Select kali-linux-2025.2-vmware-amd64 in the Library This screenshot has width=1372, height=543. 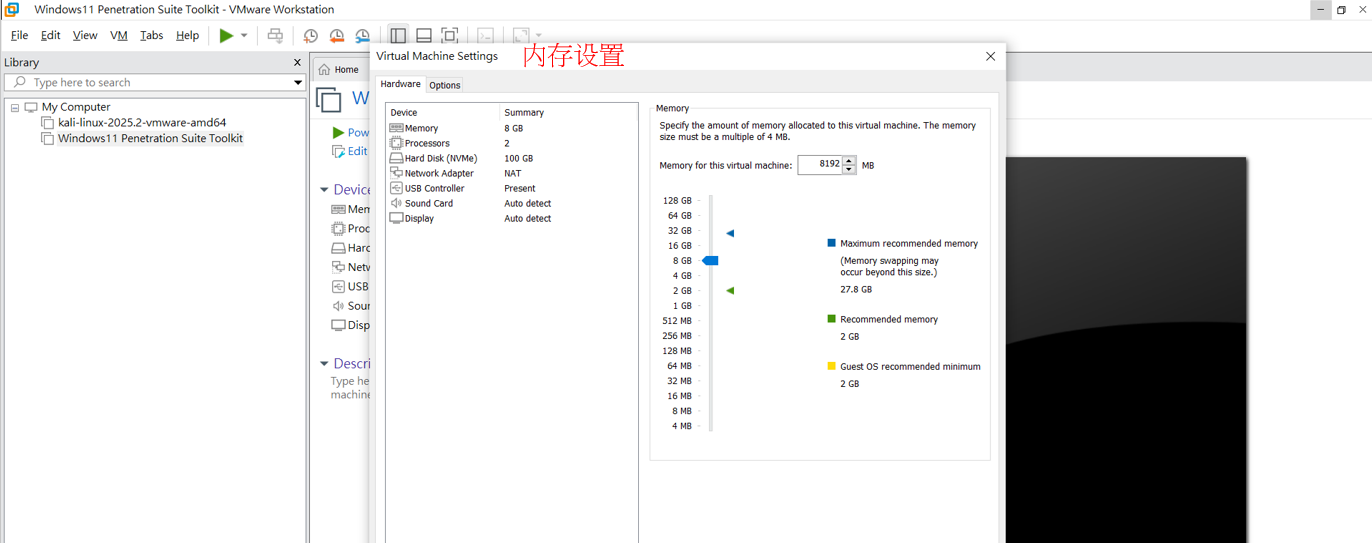tap(142, 122)
